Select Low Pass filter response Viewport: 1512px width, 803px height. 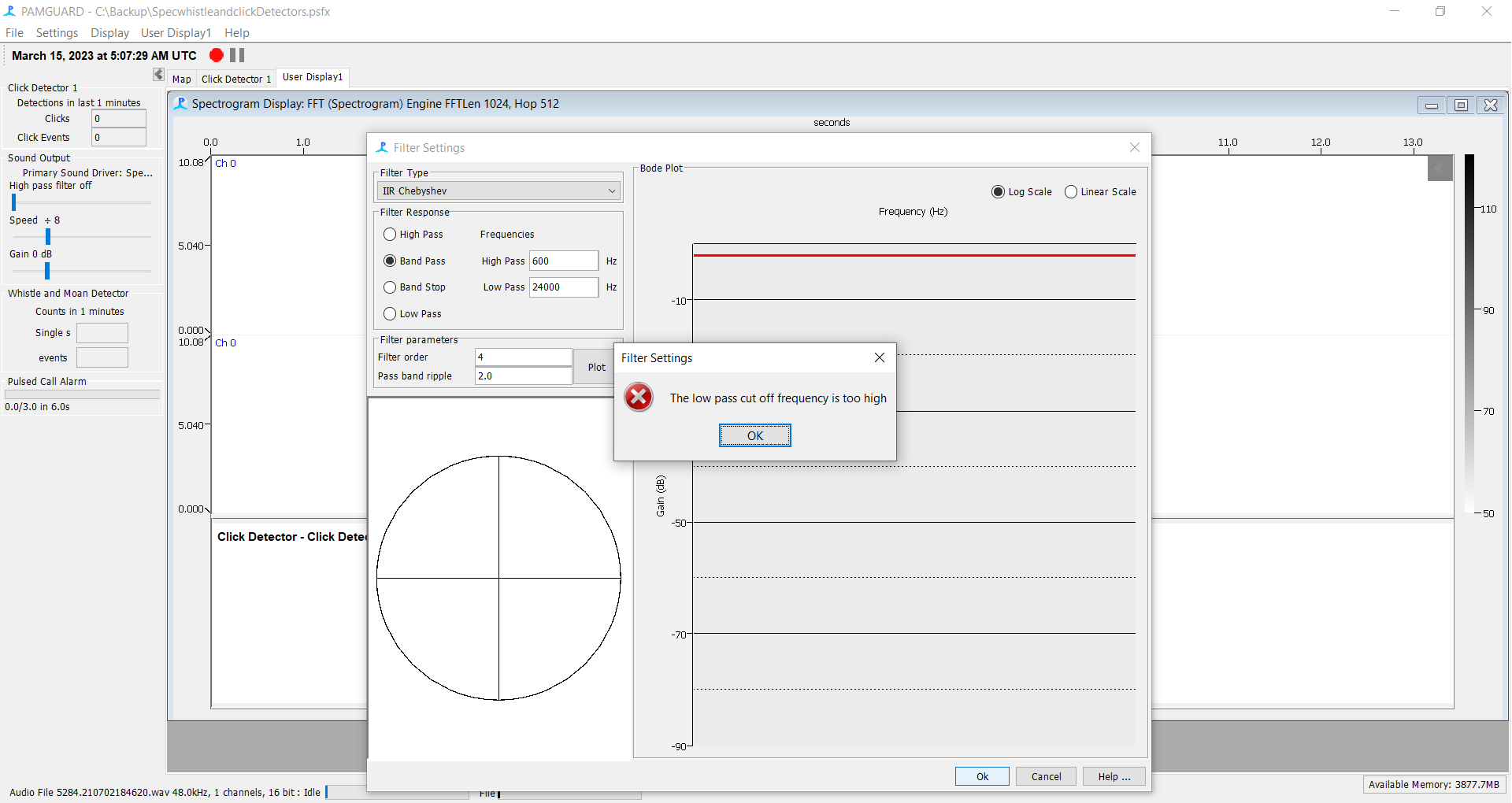coord(390,314)
